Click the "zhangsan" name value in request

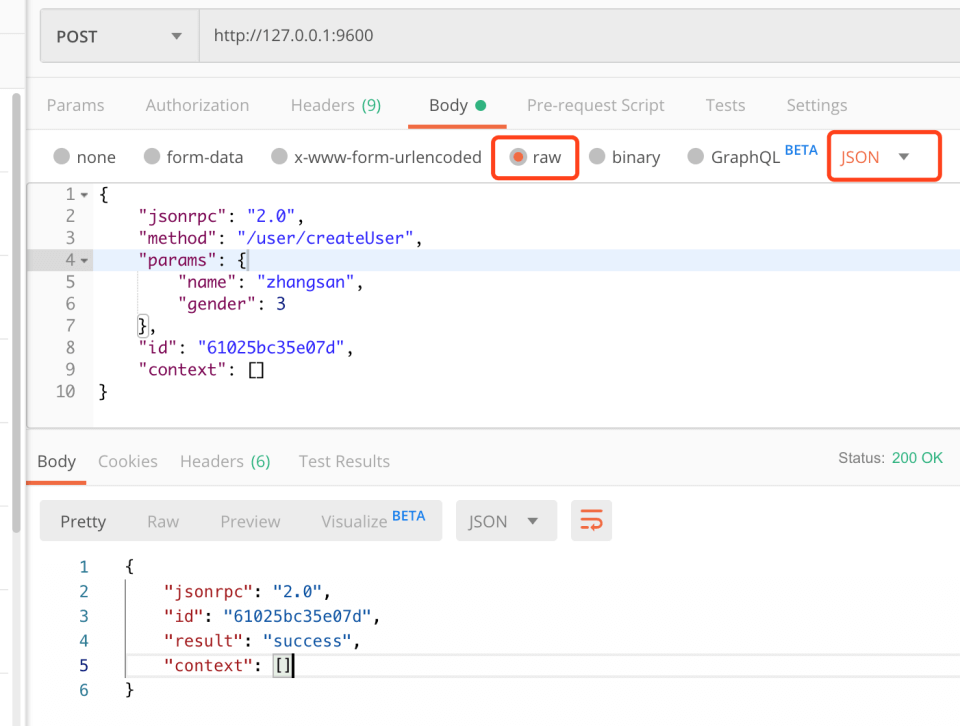(x=306, y=282)
